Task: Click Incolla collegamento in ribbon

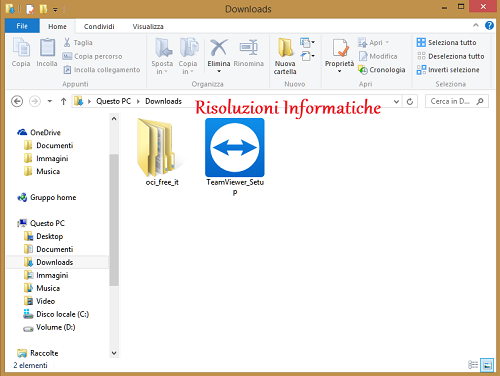Action: pos(102,70)
